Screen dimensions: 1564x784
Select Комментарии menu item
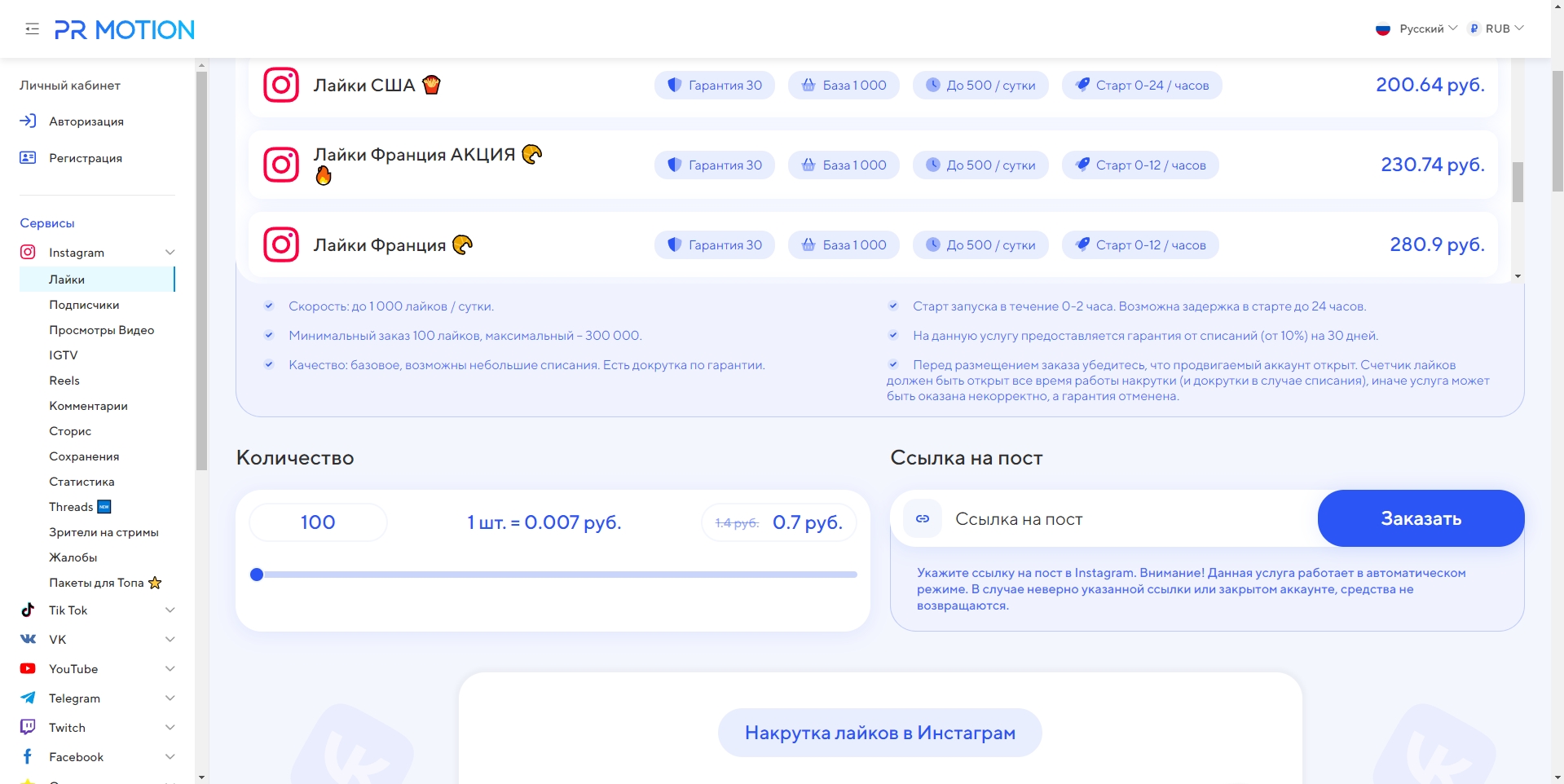tap(88, 406)
